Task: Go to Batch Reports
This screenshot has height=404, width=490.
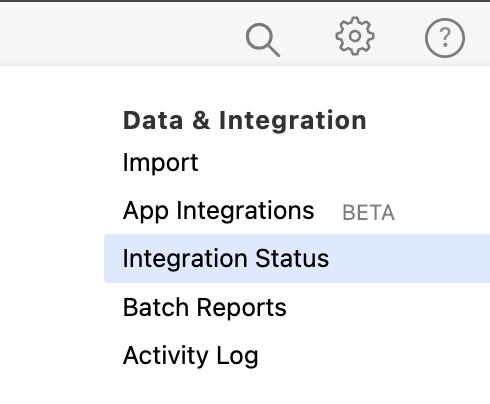Action: tap(205, 307)
